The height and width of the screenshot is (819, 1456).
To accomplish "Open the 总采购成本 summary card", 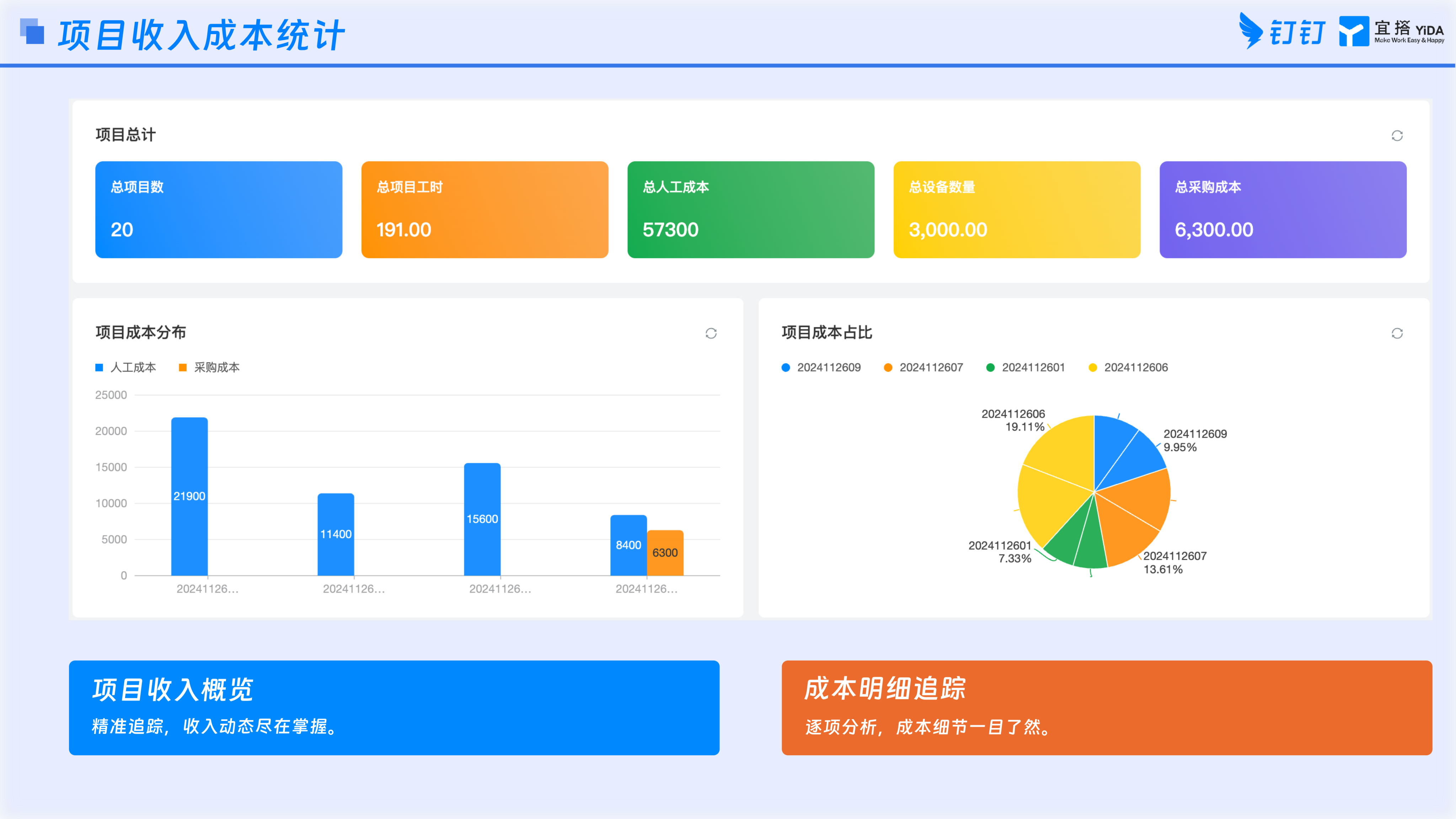I will [1283, 210].
